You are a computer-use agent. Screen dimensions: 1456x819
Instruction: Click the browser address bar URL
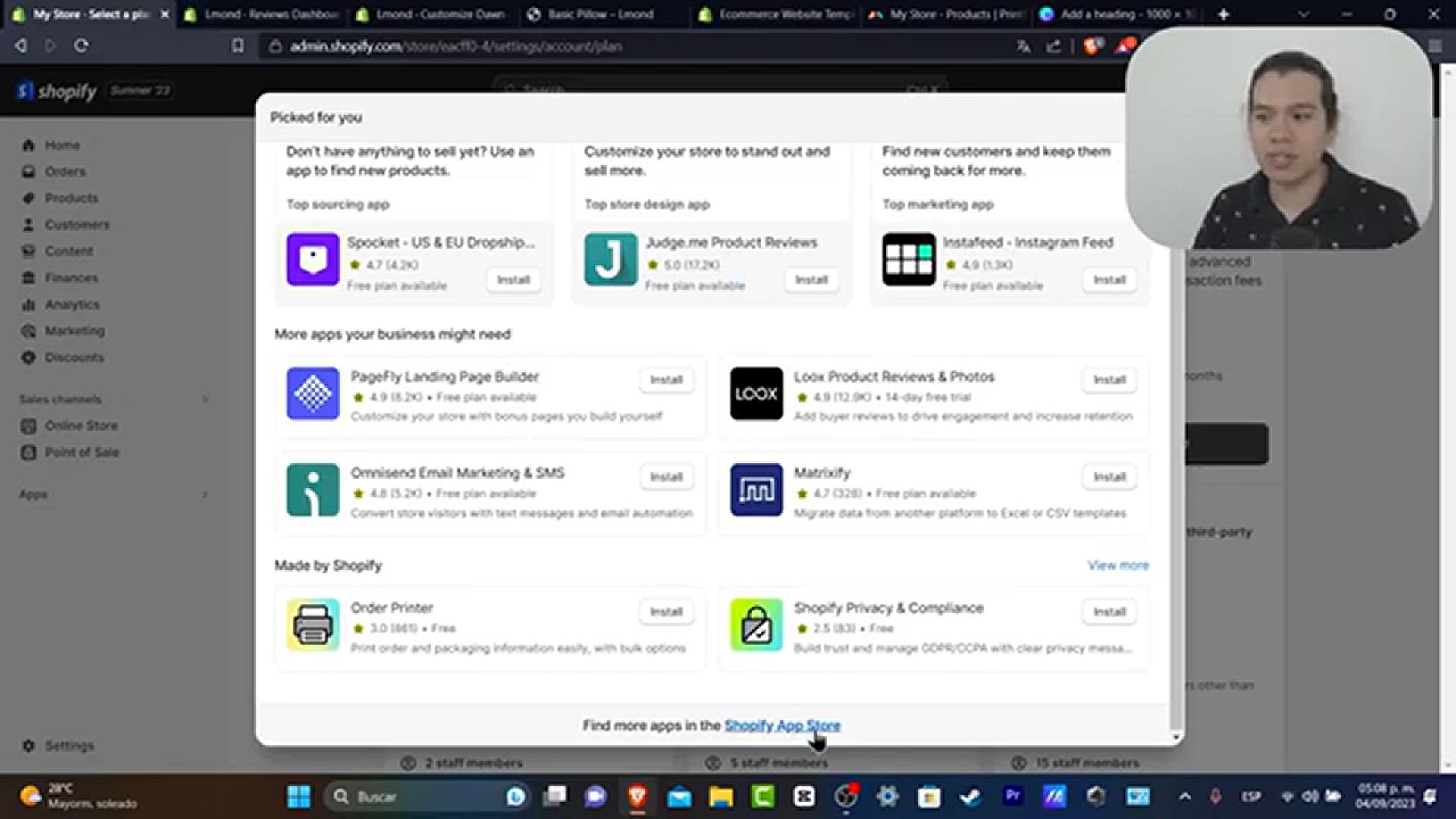pyautogui.click(x=456, y=46)
